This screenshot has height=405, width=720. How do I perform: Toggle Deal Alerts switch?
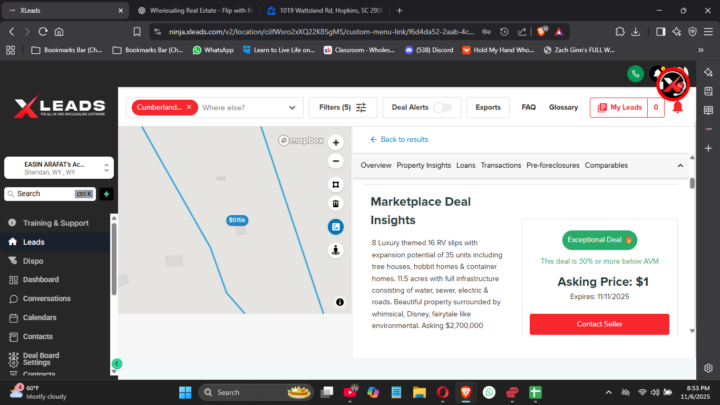pos(443,107)
